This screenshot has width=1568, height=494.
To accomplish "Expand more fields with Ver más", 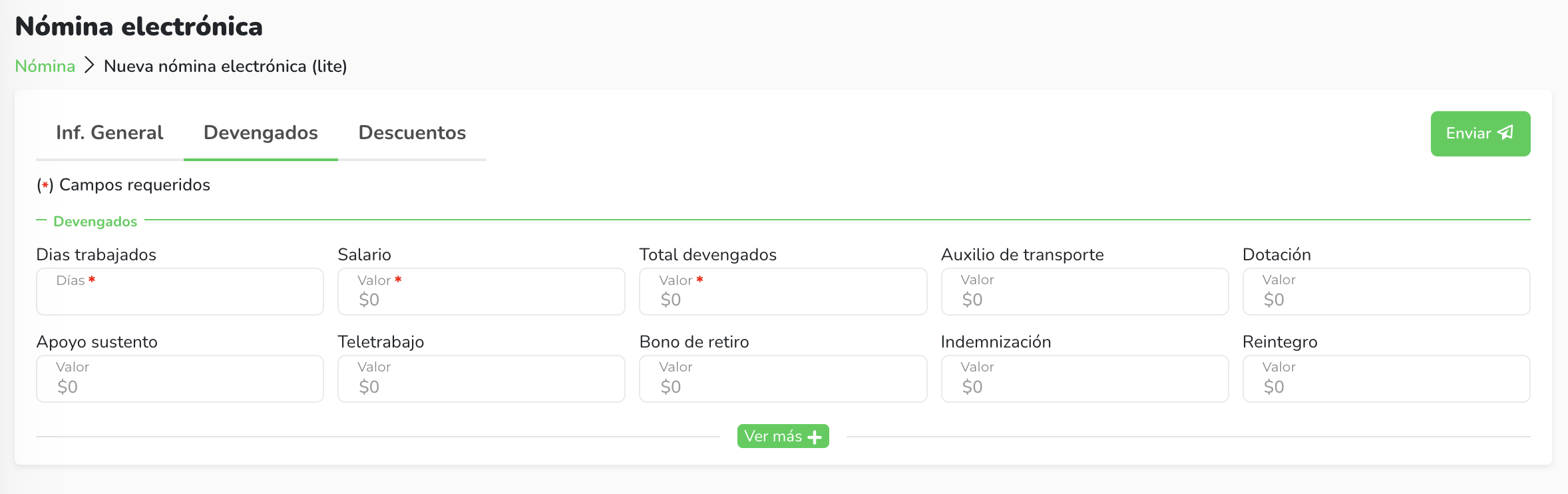I will pos(783,436).
